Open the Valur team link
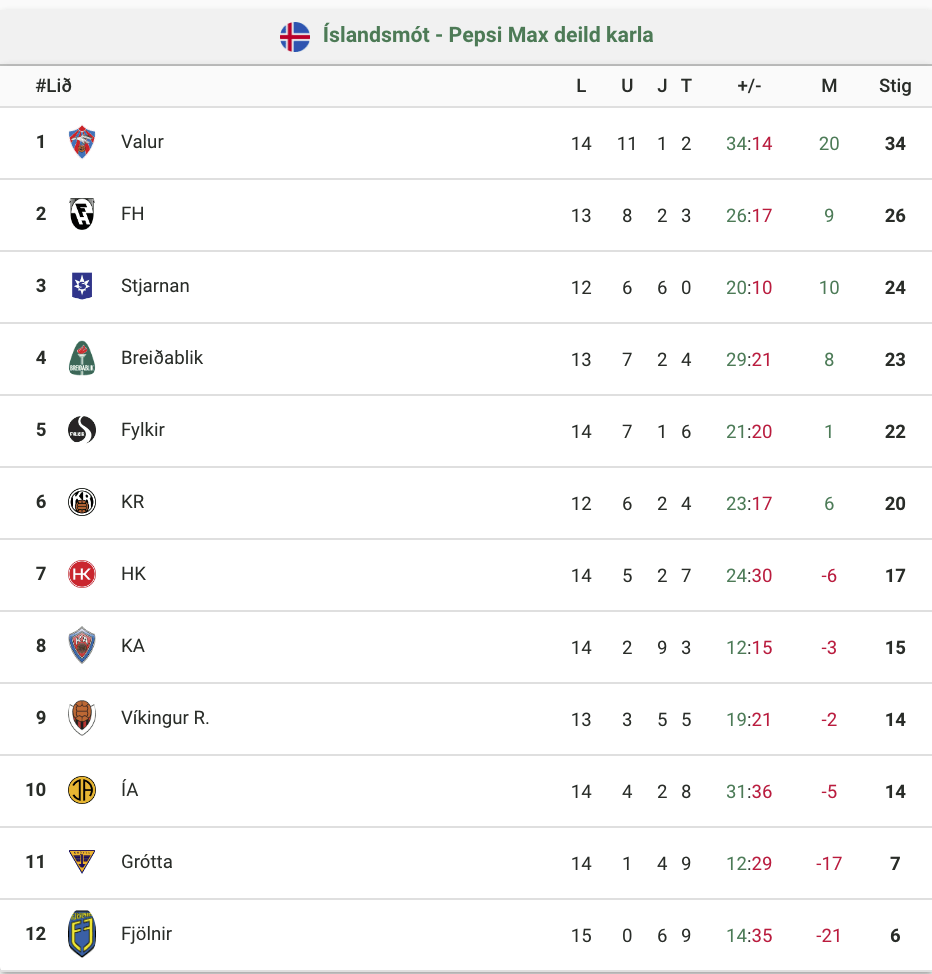The height and width of the screenshot is (974, 932). coord(142,142)
